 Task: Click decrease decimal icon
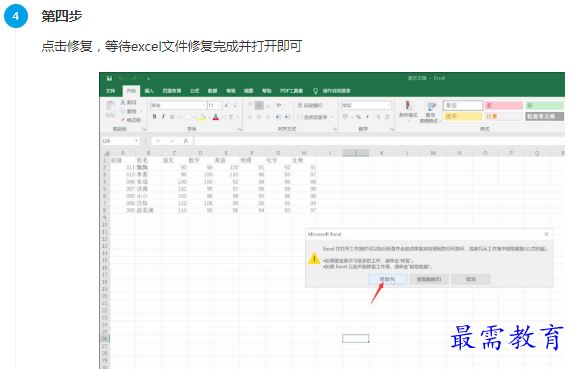tap(387, 117)
